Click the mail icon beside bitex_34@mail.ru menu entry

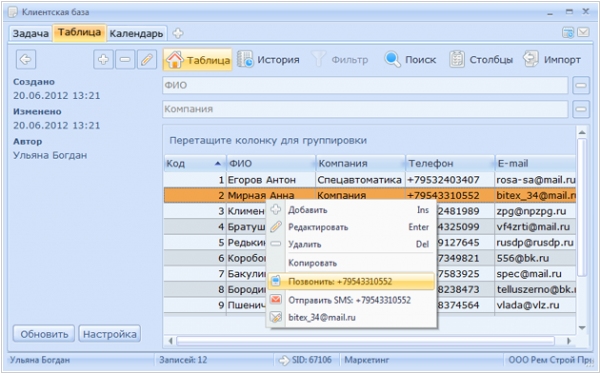tap(276, 317)
